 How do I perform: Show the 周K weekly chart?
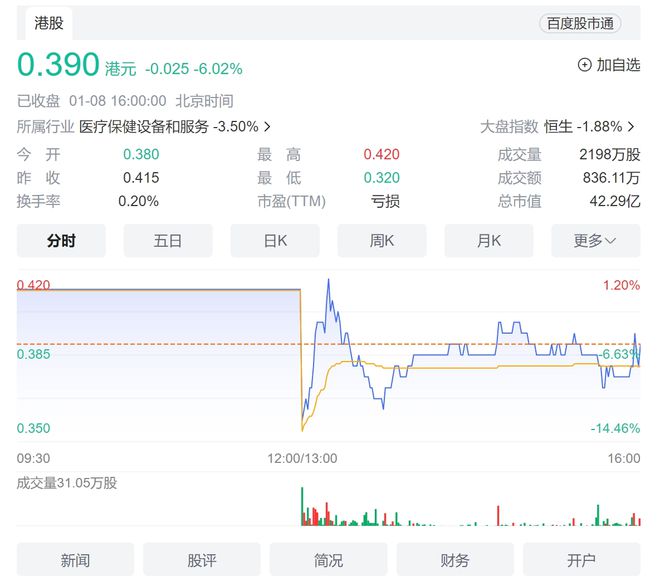point(382,240)
